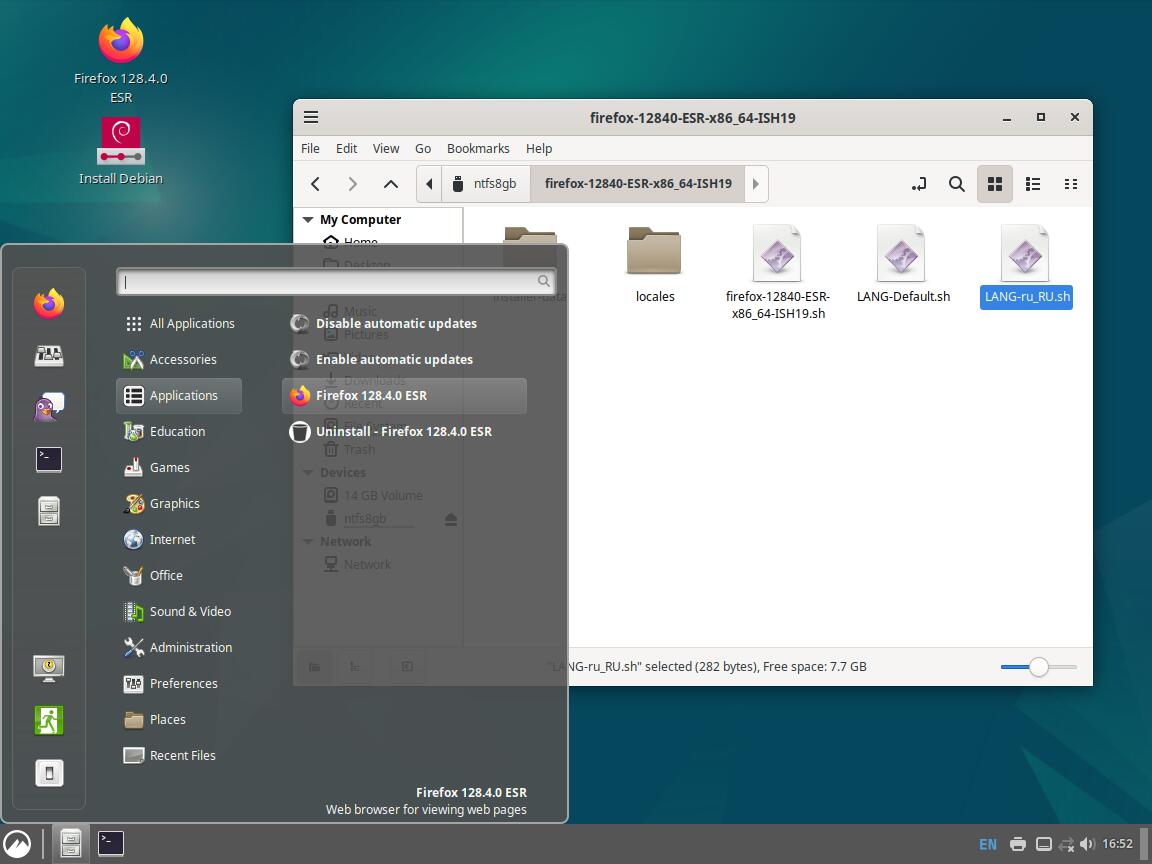The width and height of the screenshot is (1152, 864).
Task: Go up to parent folder
Action: (x=391, y=184)
